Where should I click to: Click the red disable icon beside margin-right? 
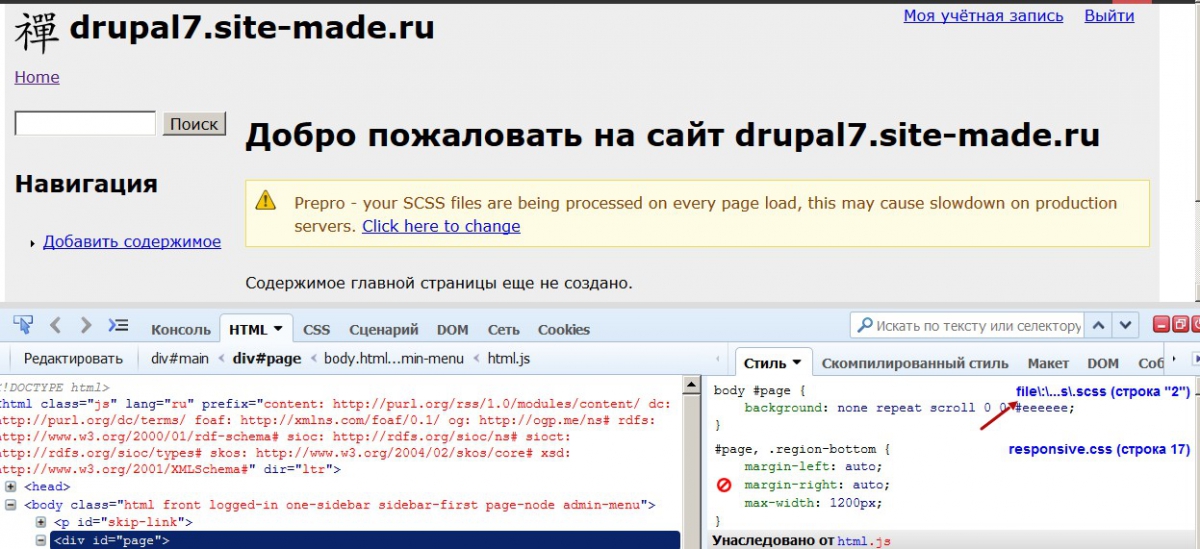tap(724, 485)
